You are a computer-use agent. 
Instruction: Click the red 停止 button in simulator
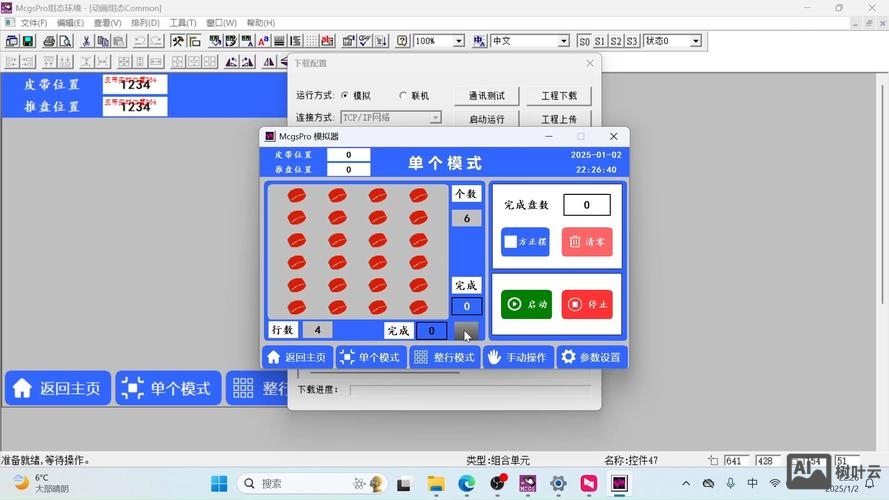(x=587, y=304)
